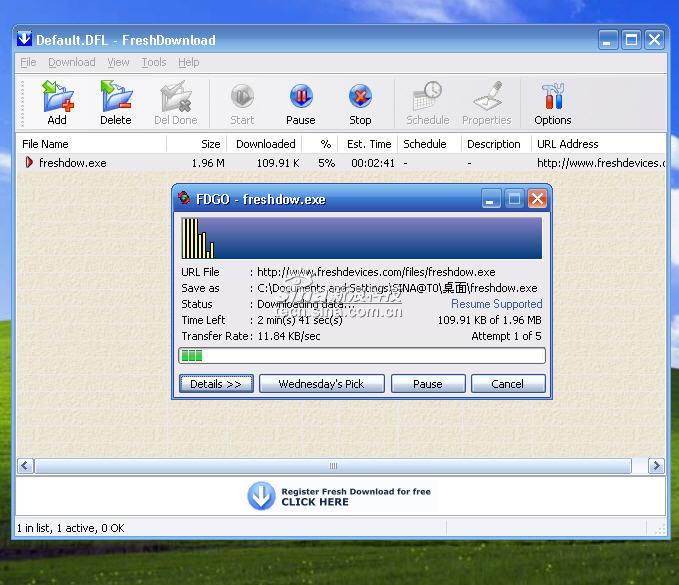Click 109.91 KB of 1.96 MB text
This screenshot has width=679, height=585.
(489, 320)
